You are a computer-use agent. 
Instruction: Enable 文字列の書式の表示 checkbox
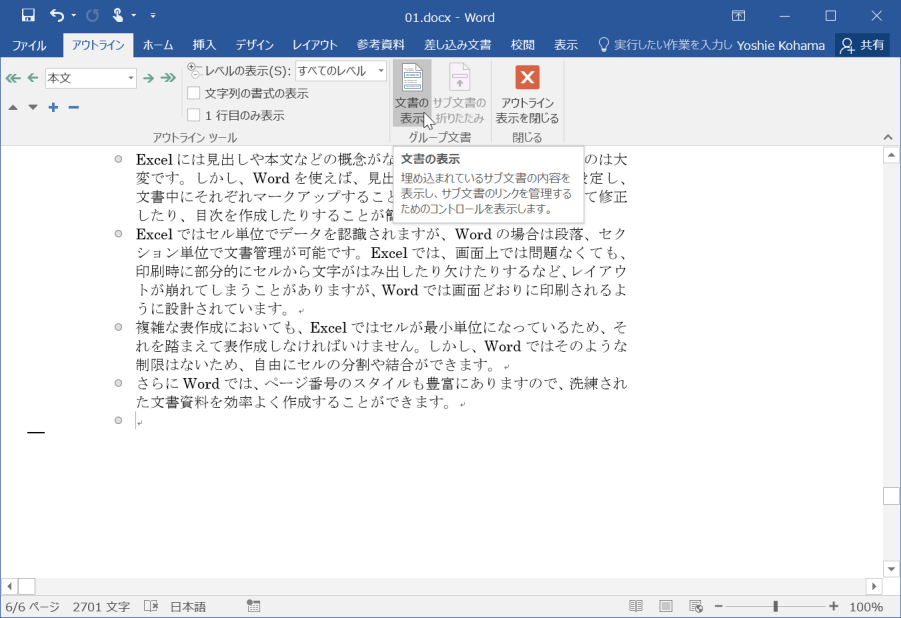[x=194, y=93]
